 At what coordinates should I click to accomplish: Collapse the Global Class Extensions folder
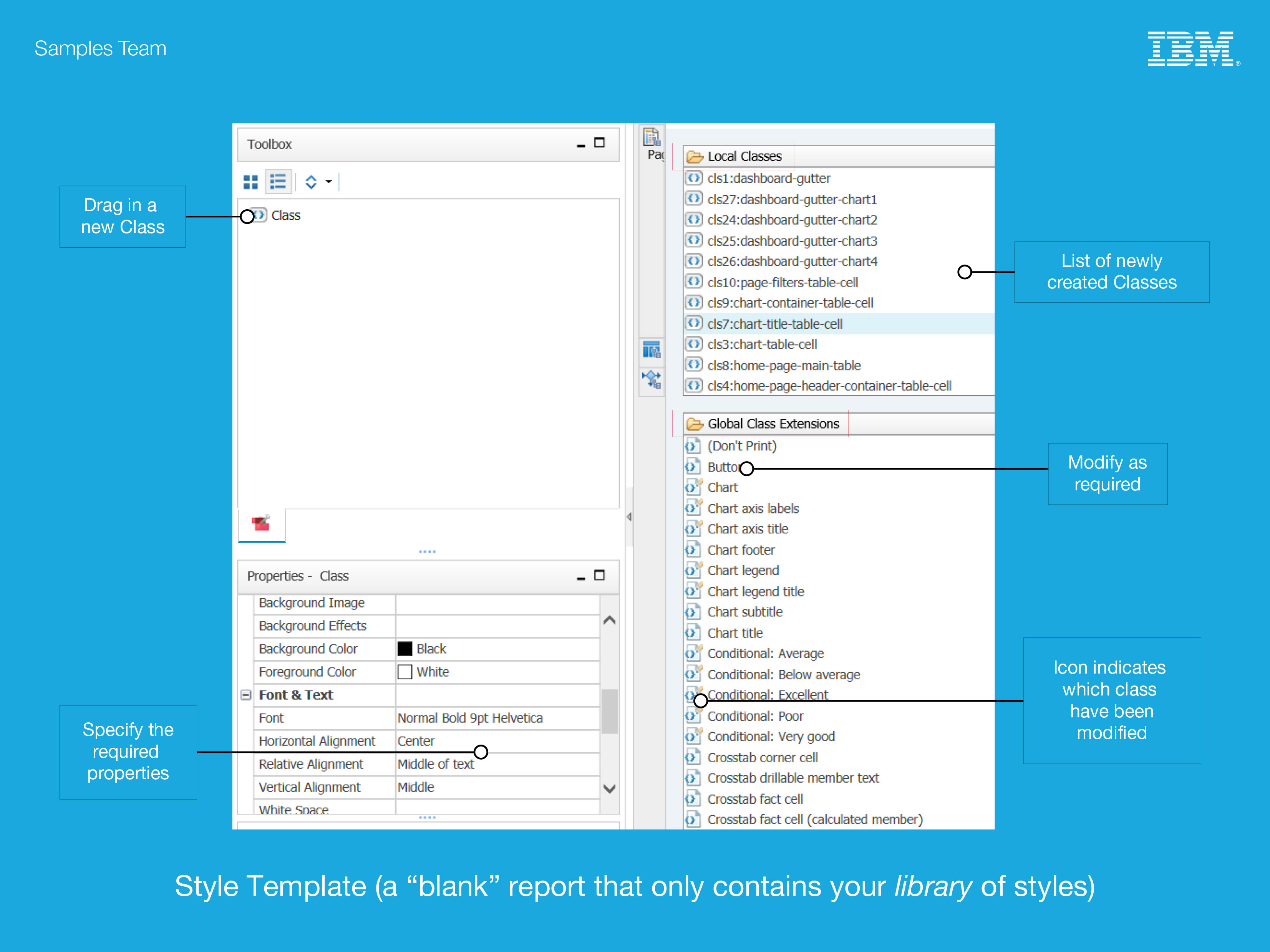click(695, 424)
